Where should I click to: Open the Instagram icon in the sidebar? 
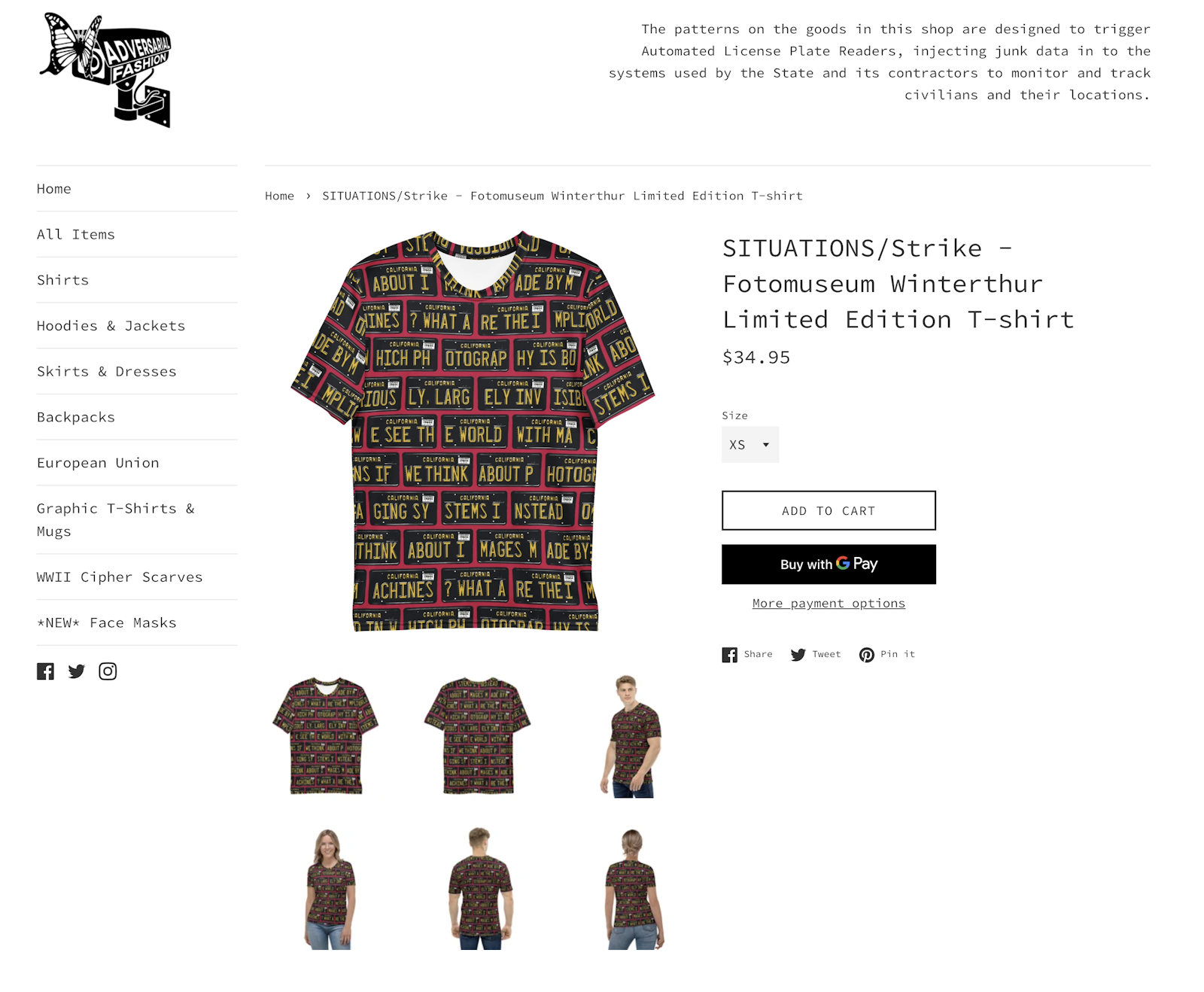click(108, 671)
